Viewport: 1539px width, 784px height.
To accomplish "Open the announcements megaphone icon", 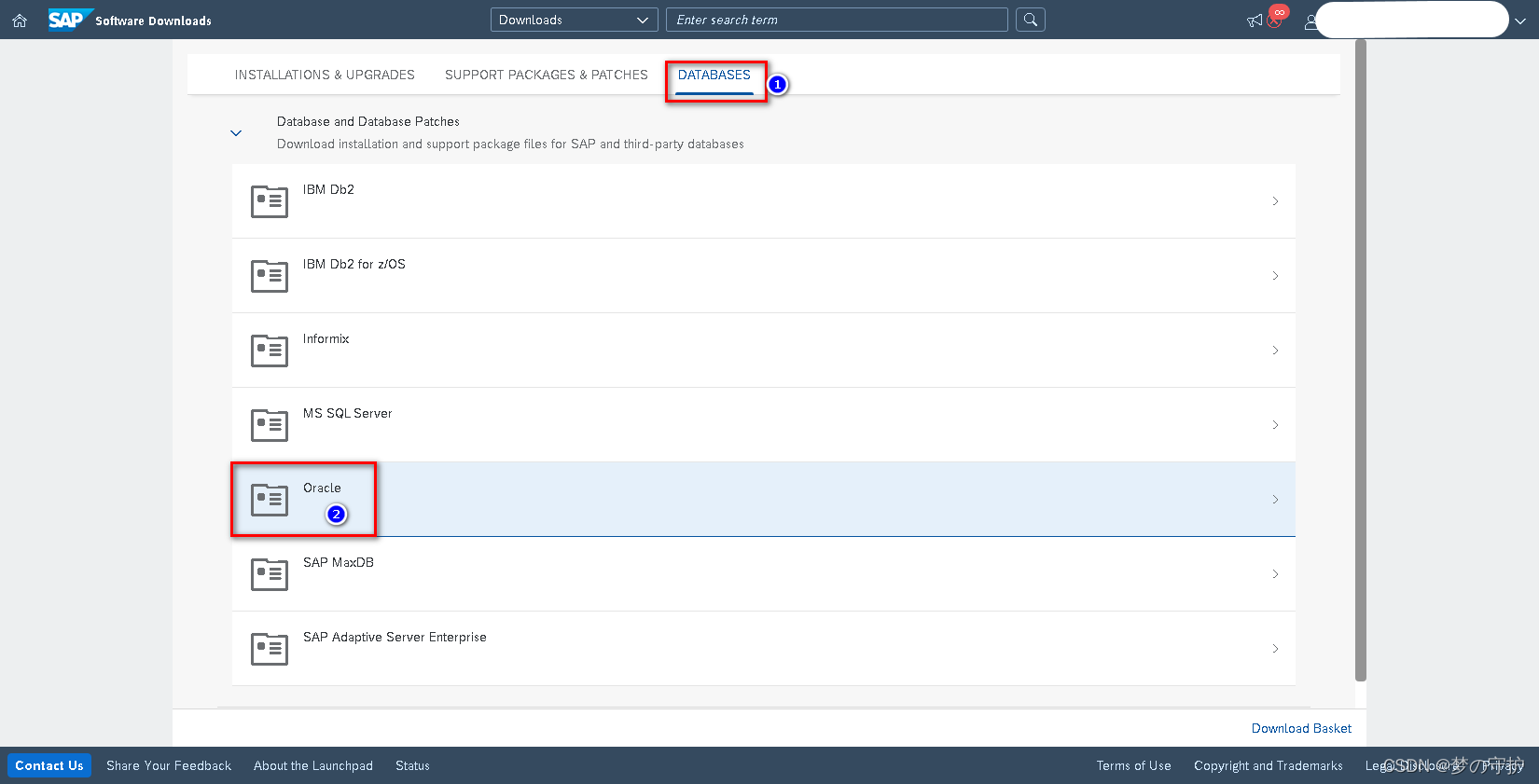I will click(1255, 21).
